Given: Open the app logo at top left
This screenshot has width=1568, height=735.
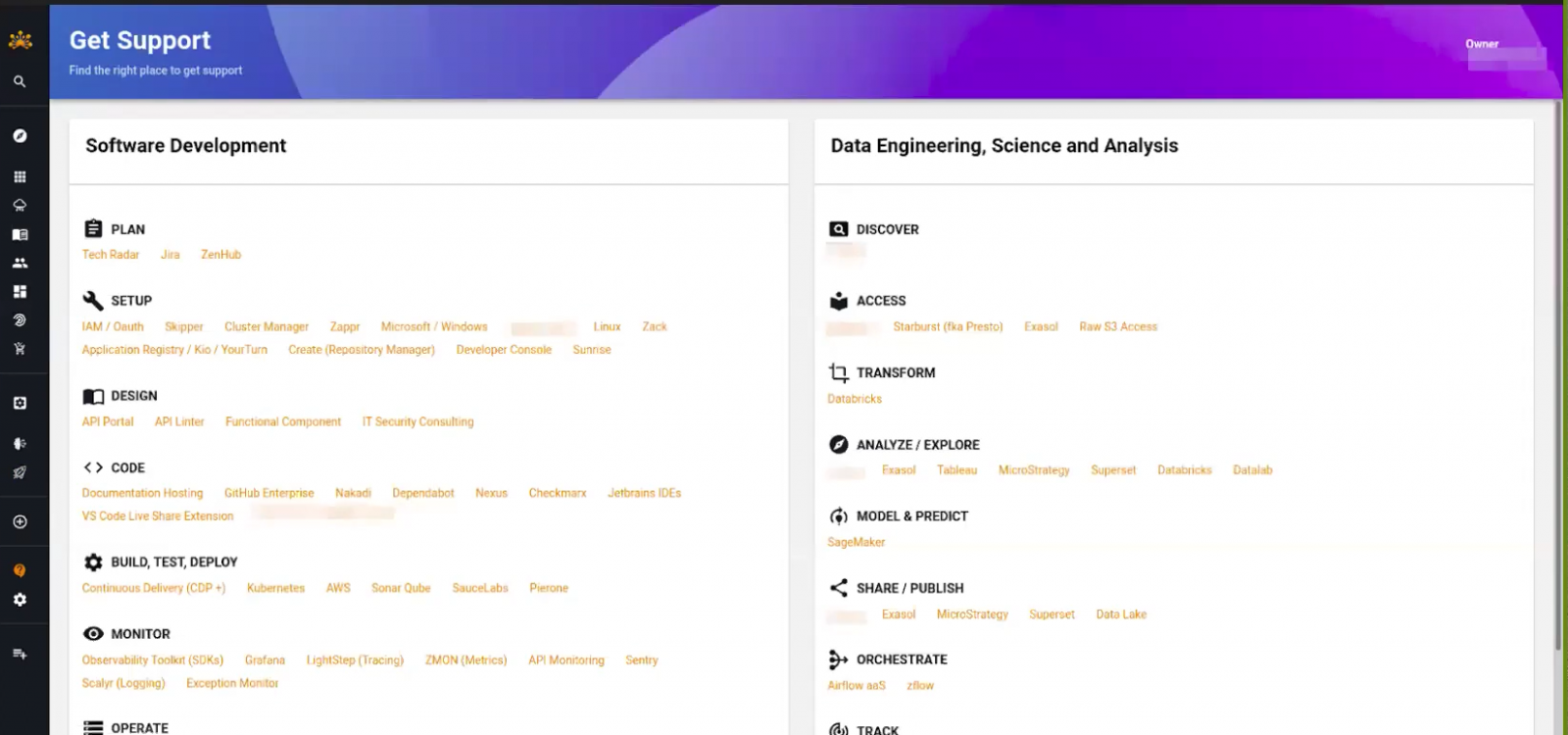Looking at the screenshot, I should pyautogui.click(x=21, y=40).
